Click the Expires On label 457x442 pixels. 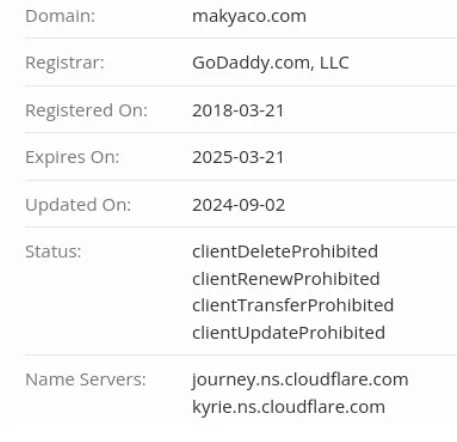click(72, 157)
